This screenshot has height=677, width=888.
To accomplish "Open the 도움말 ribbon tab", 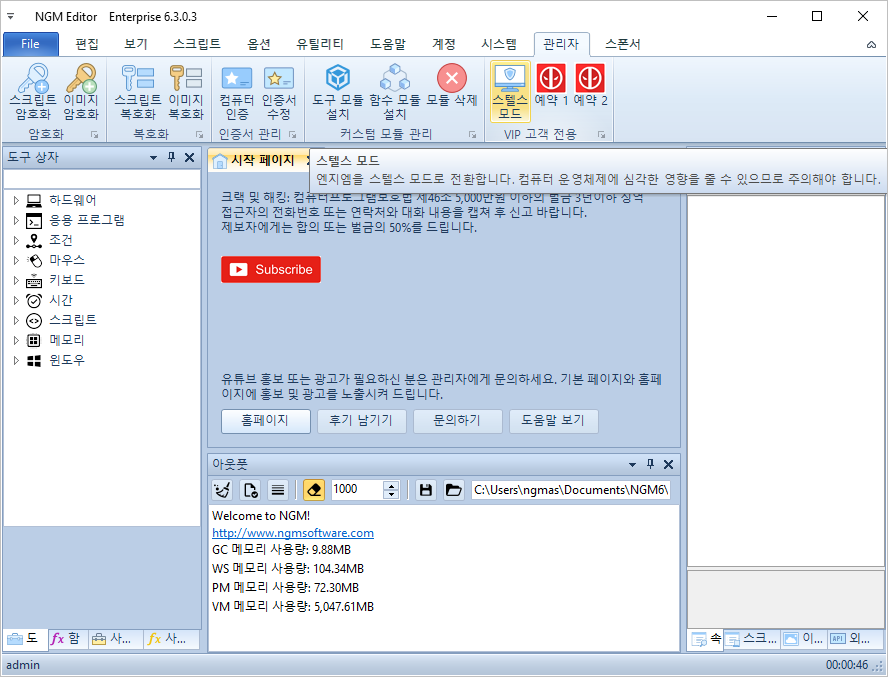I will click(x=388, y=44).
